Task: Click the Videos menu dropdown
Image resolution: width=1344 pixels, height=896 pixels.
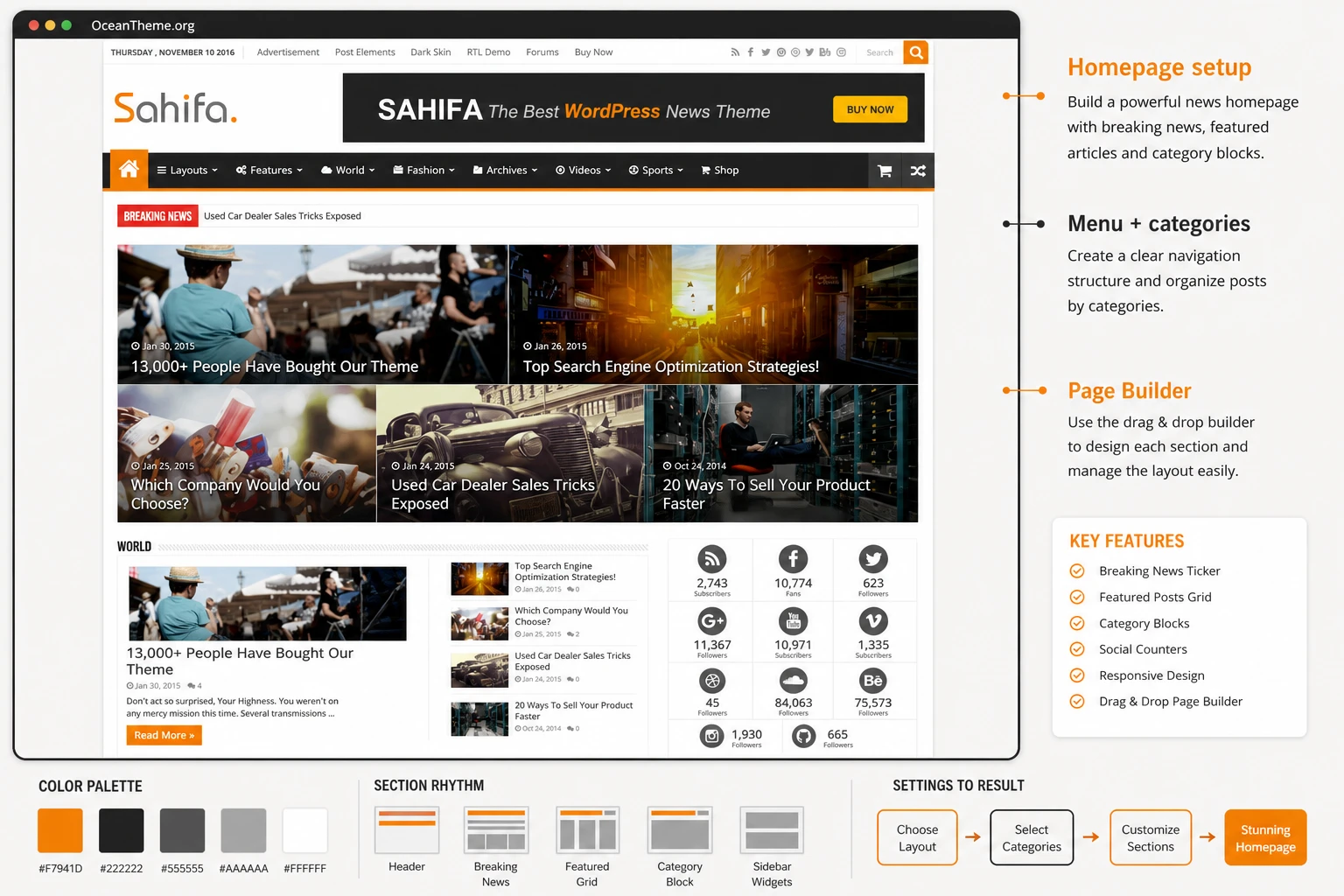Action: point(583,171)
